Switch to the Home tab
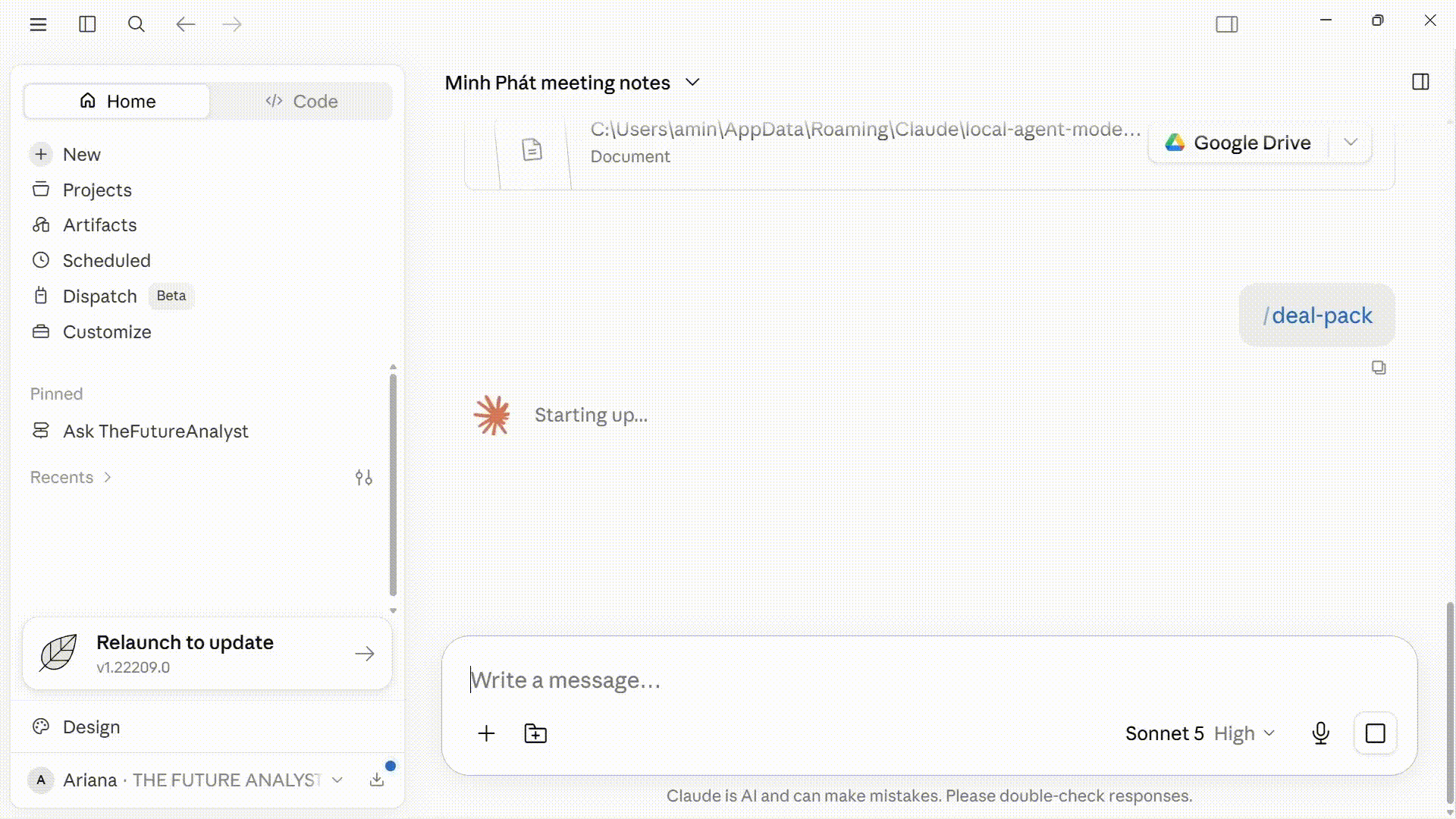This screenshot has height=819, width=1456. [117, 101]
